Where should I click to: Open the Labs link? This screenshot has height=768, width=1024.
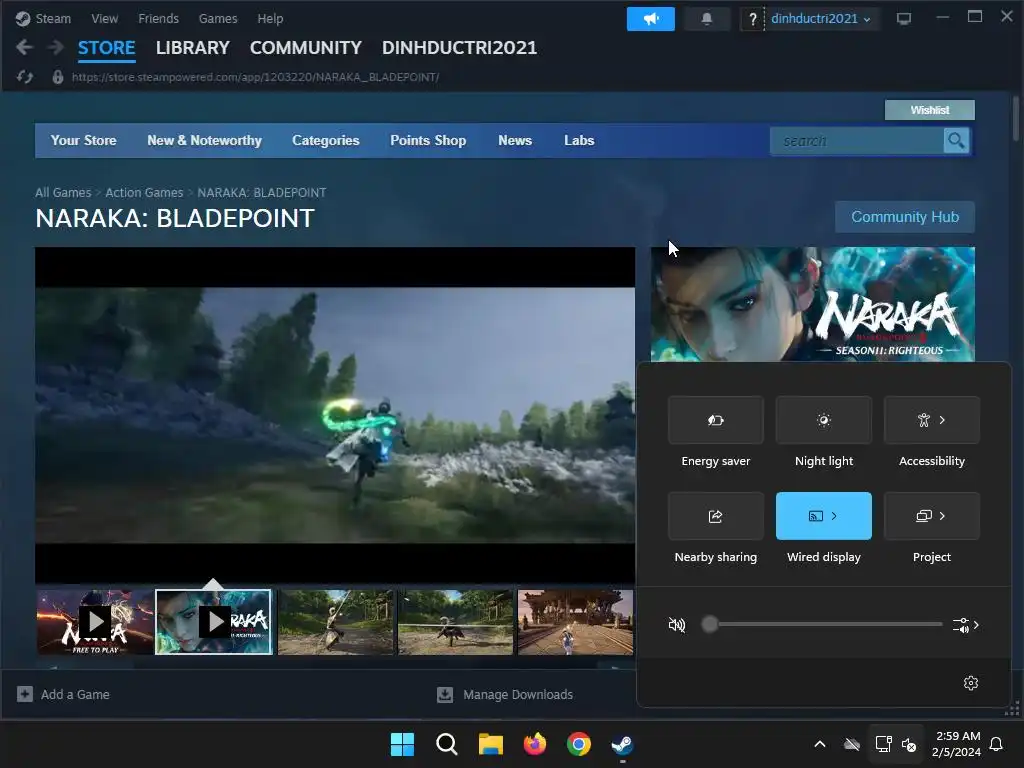(x=579, y=140)
